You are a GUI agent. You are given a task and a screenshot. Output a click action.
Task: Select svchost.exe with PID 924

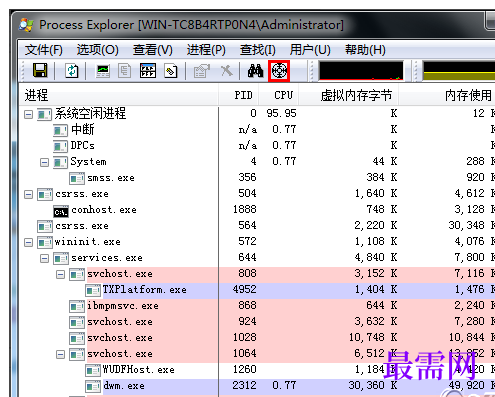[120, 322]
